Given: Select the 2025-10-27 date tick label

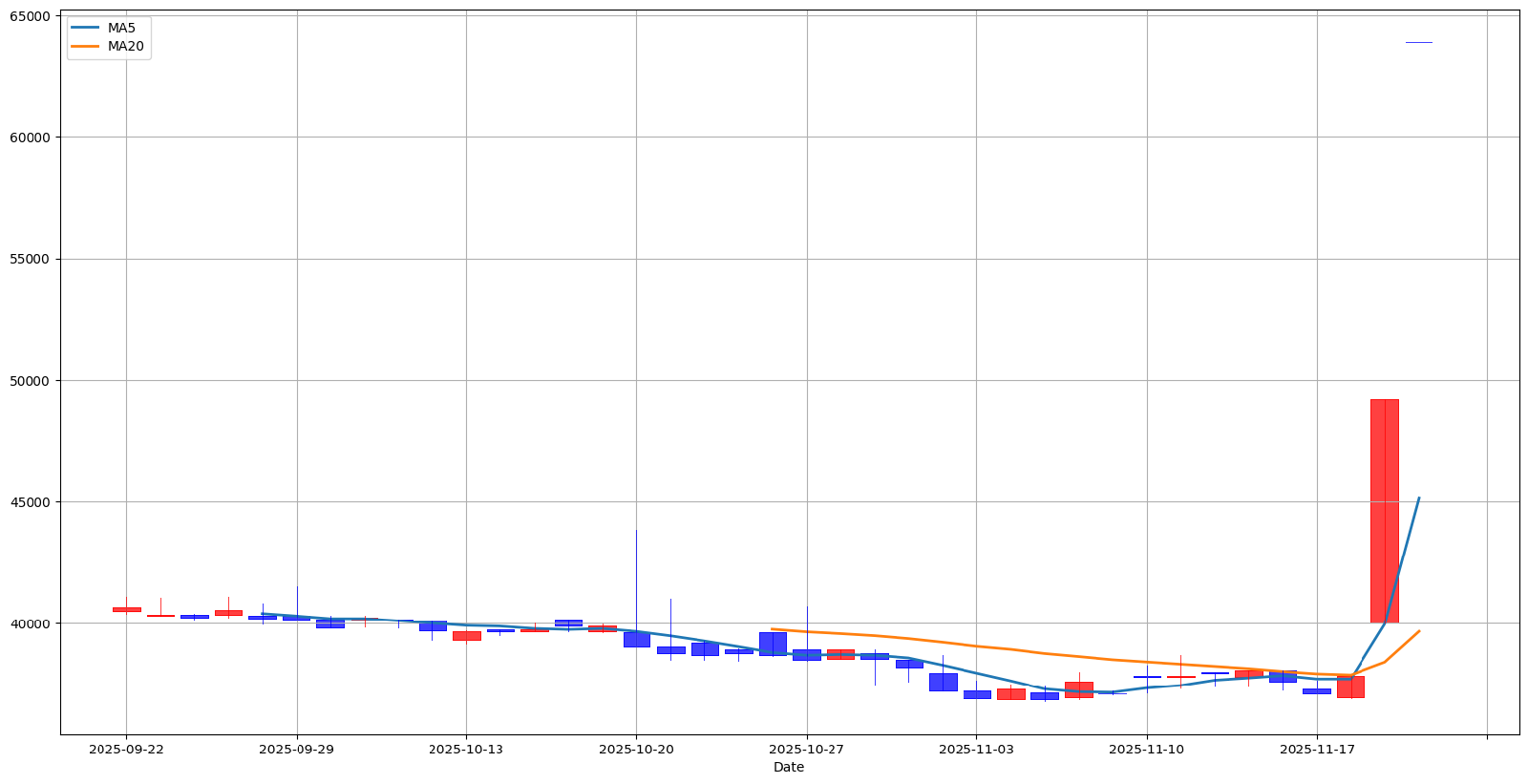Looking at the screenshot, I should 806,750.
